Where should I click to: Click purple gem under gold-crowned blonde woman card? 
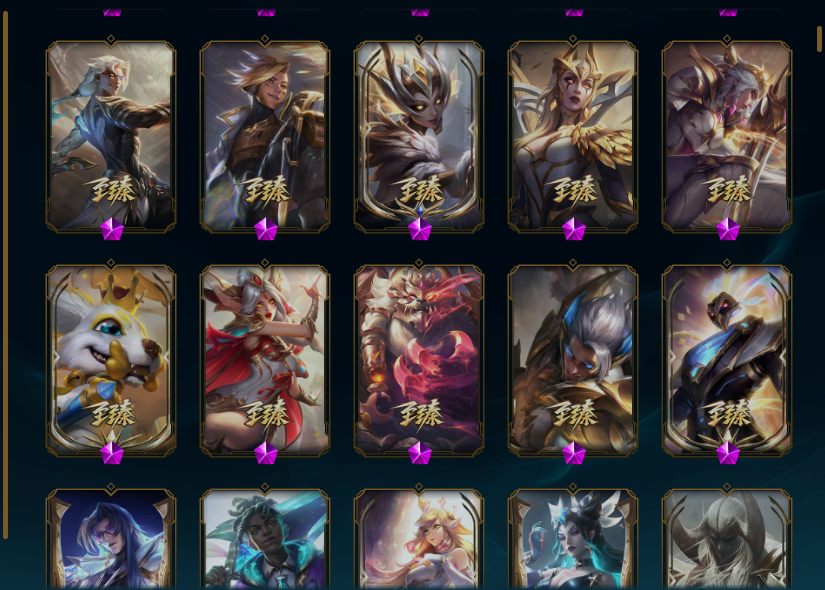[574, 229]
